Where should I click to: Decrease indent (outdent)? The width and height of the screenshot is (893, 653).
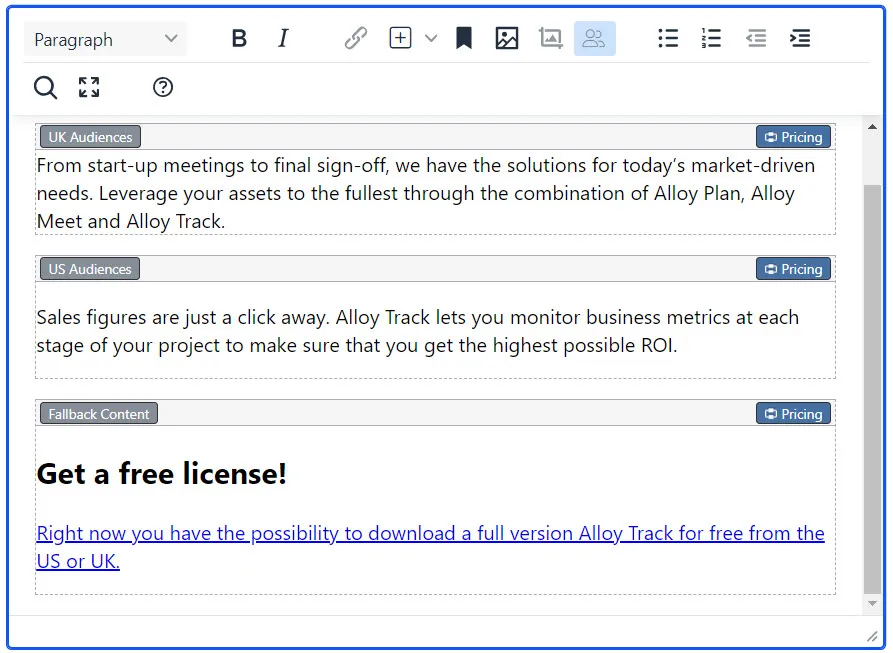point(756,39)
